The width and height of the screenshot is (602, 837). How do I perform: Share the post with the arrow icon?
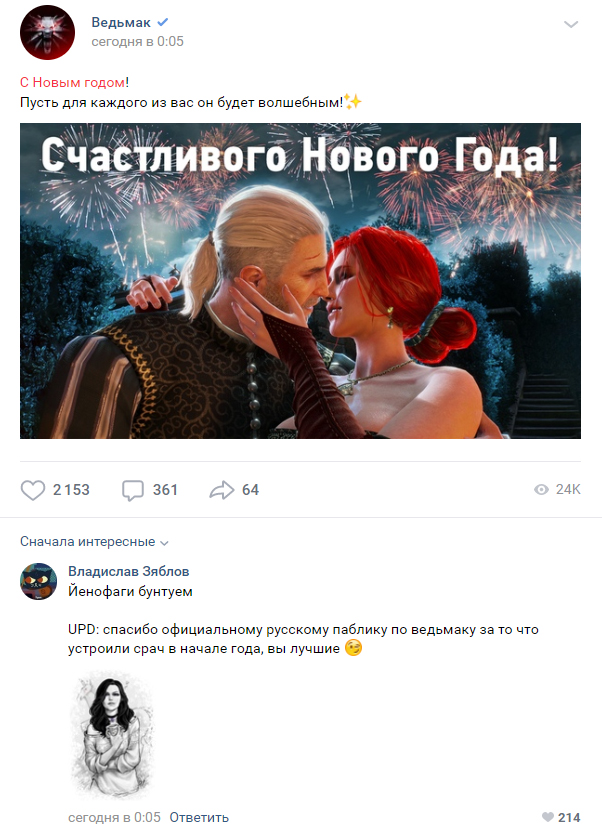pyautogui.click(x=221, y=490)
